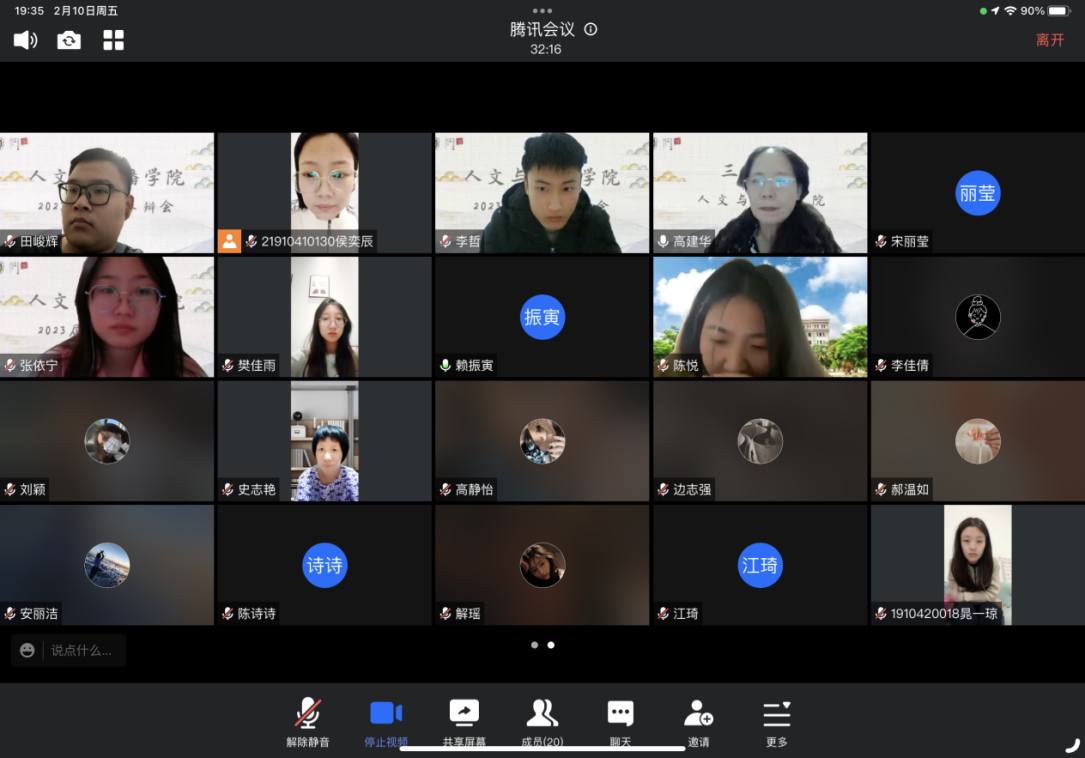Leave the meeting via 离开

click(1050, 40)
